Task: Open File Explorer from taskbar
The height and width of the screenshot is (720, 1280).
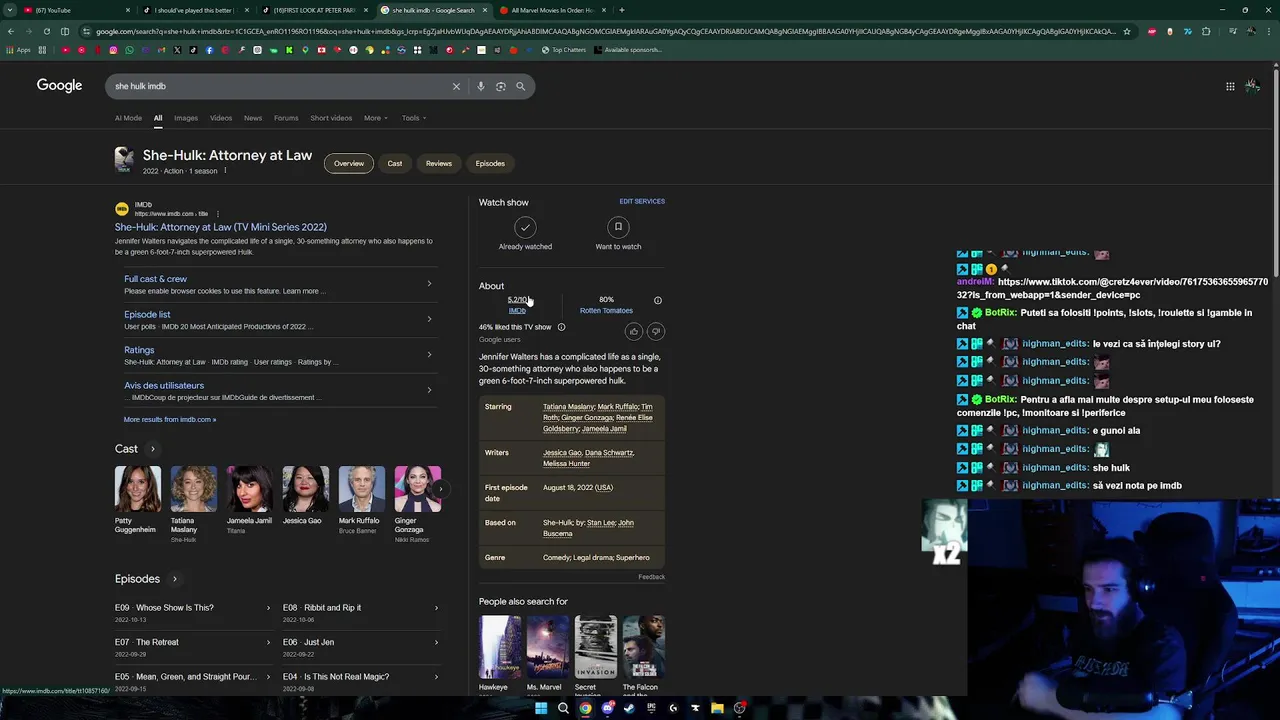Action: [x=717, y=708]
